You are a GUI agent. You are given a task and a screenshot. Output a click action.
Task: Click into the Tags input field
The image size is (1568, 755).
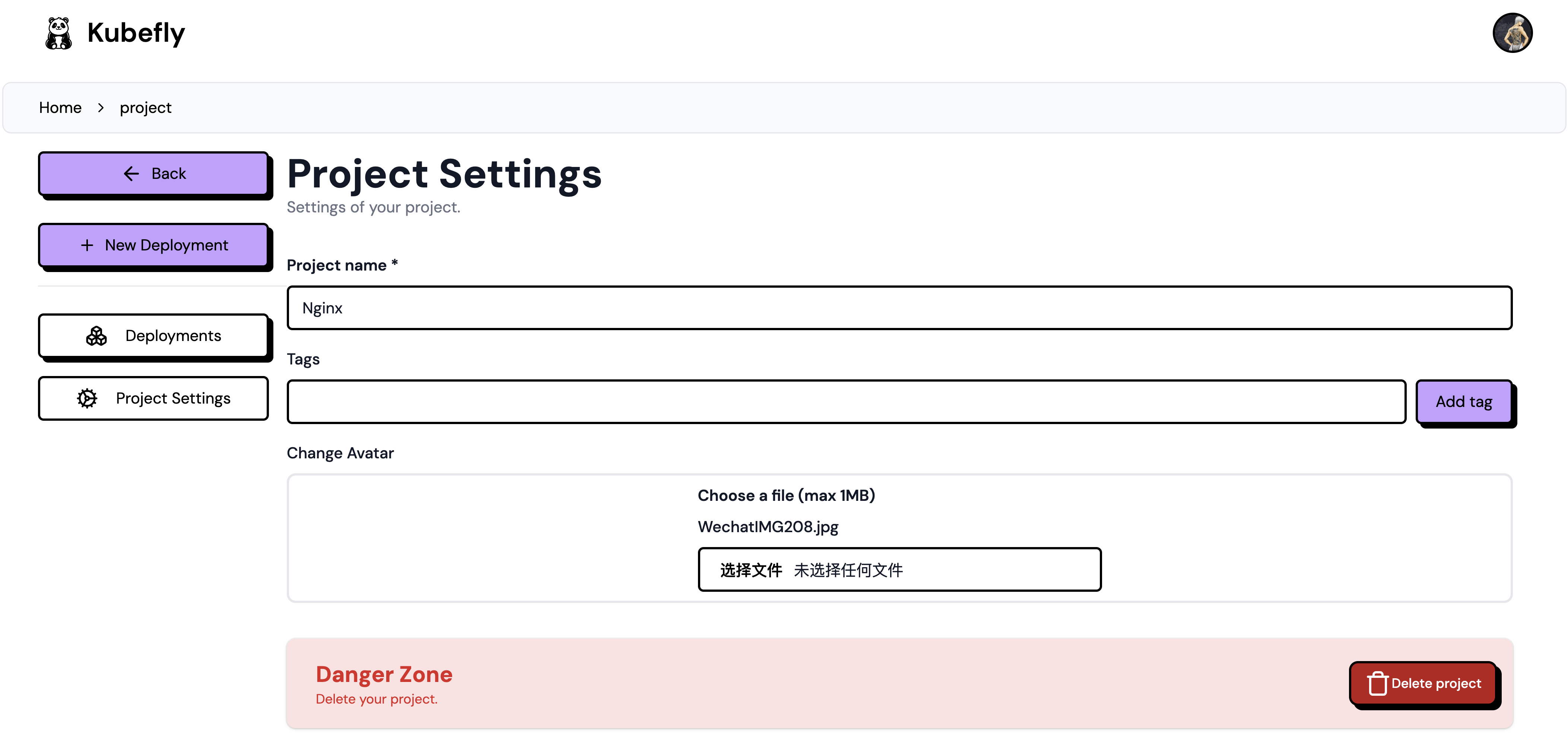[846, 402]
